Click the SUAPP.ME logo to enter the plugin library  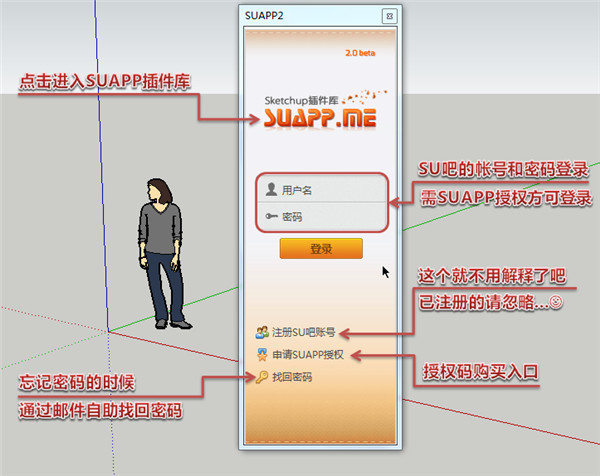click(x=320, y=118)
